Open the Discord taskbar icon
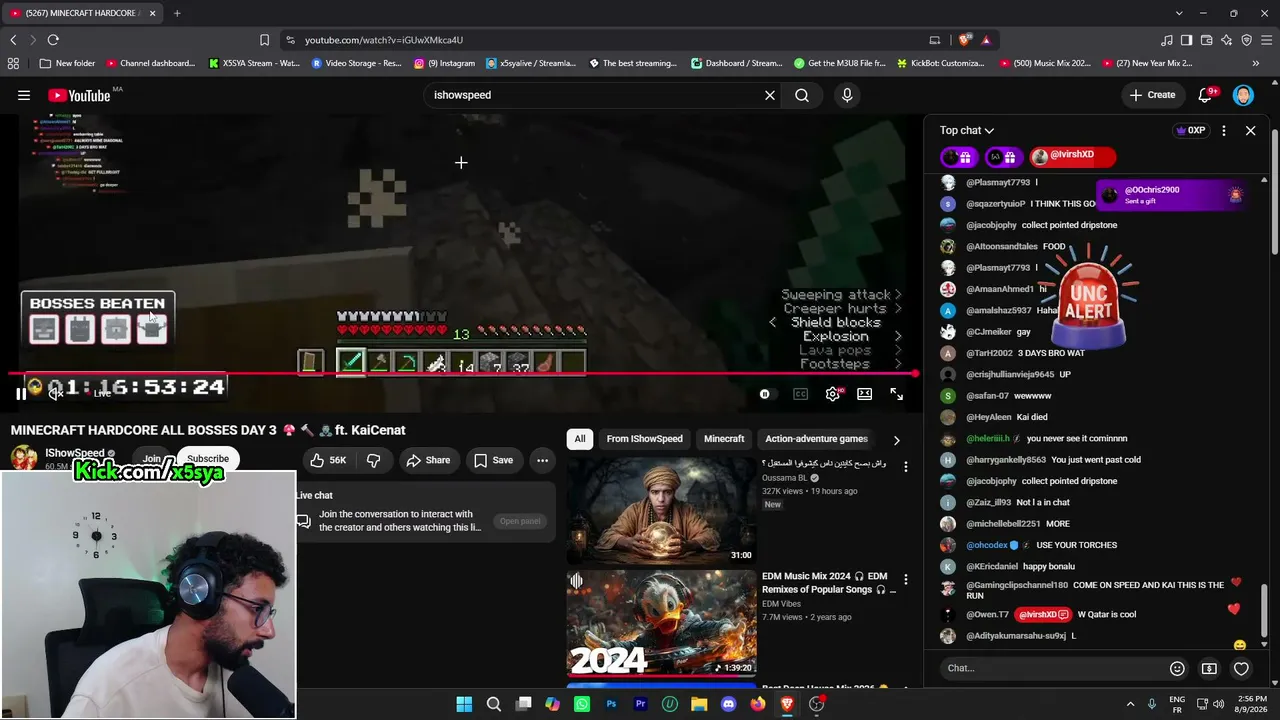This screenshot has height=720, width=1280. pos(728,704)
